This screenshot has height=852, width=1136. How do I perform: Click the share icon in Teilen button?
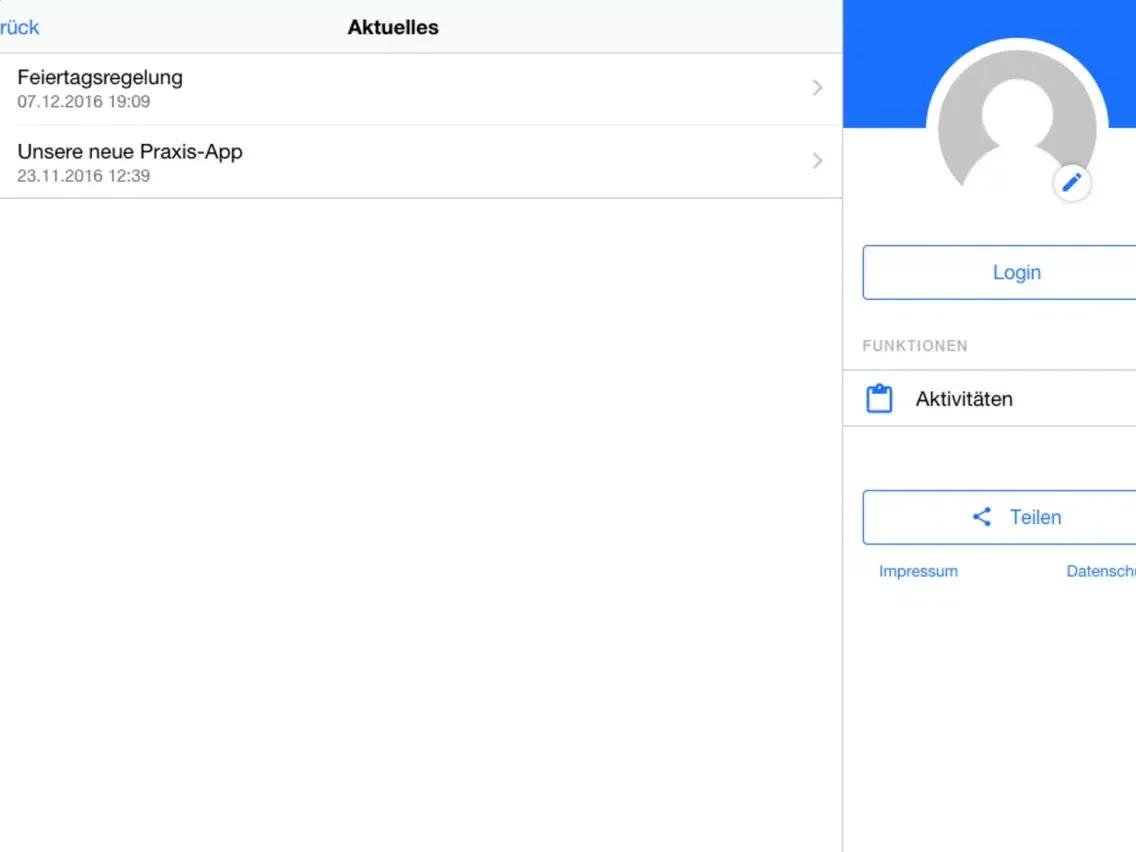click(982, 517)
